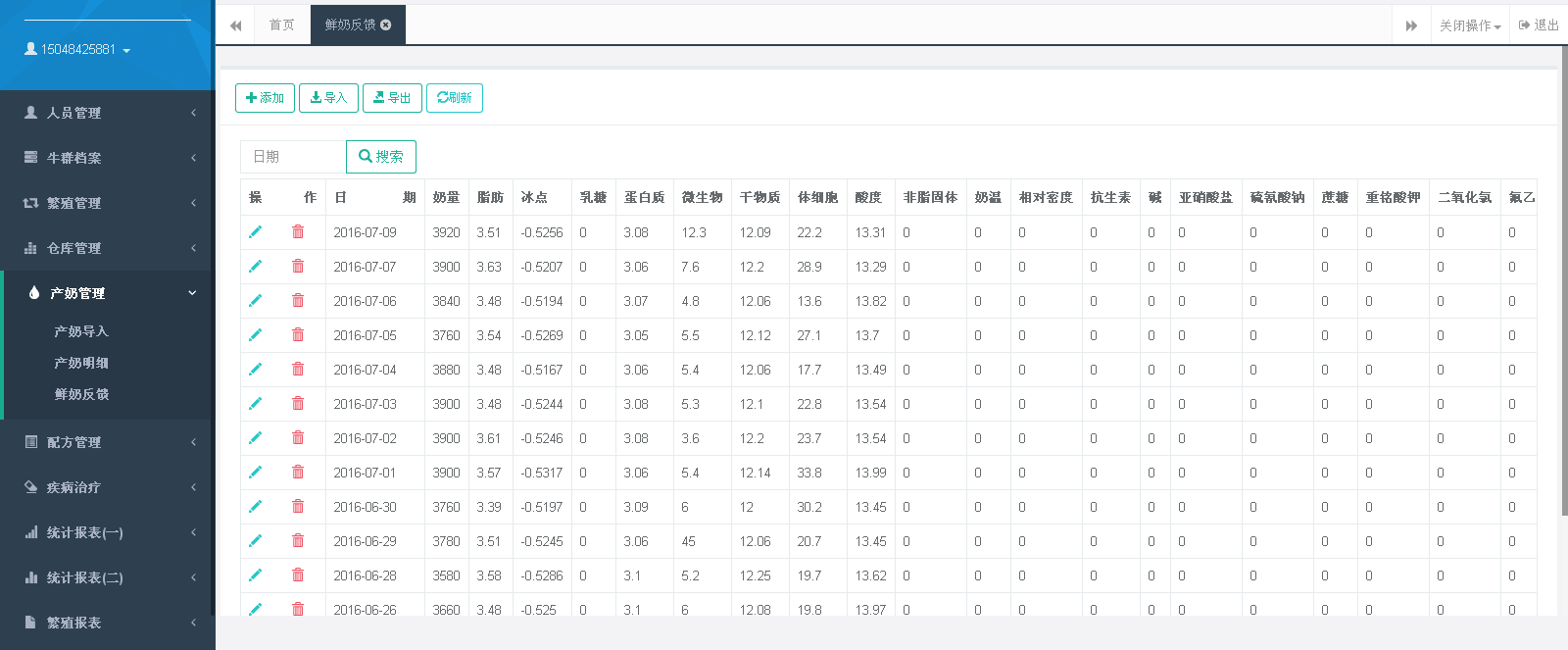Click the 退出 logout link
Image resolution: width=1568 pixels, height=650 pixels.
(x=1539, y=25)
